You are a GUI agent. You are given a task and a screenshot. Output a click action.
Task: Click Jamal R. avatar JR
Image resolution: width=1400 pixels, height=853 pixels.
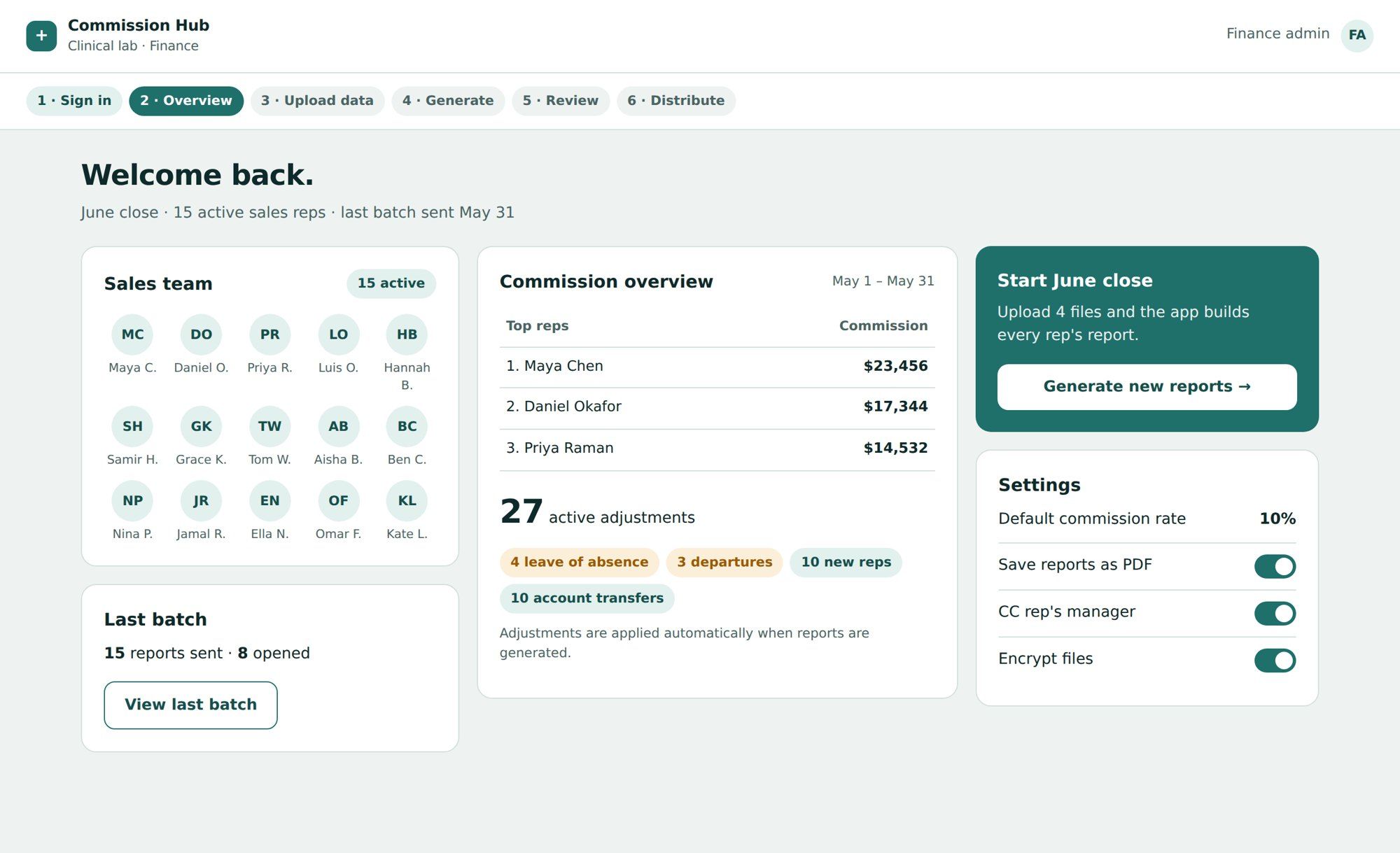(201, 500)
